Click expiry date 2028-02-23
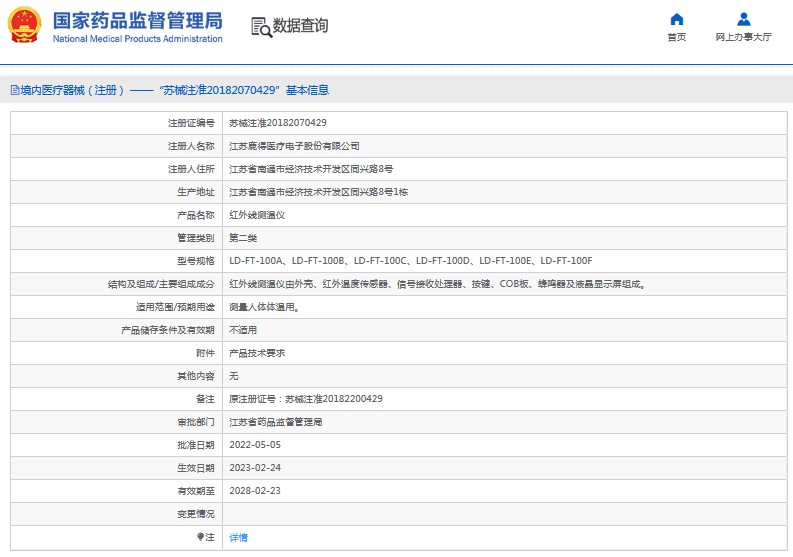This screenshot has width=793, height=557. tap(255, 491)
